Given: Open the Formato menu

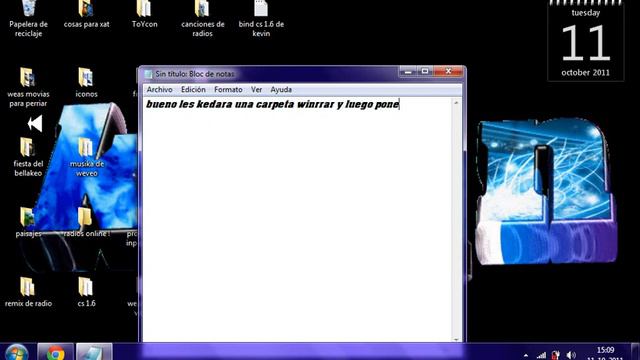Looking at the screenshot, I should 228,89.
